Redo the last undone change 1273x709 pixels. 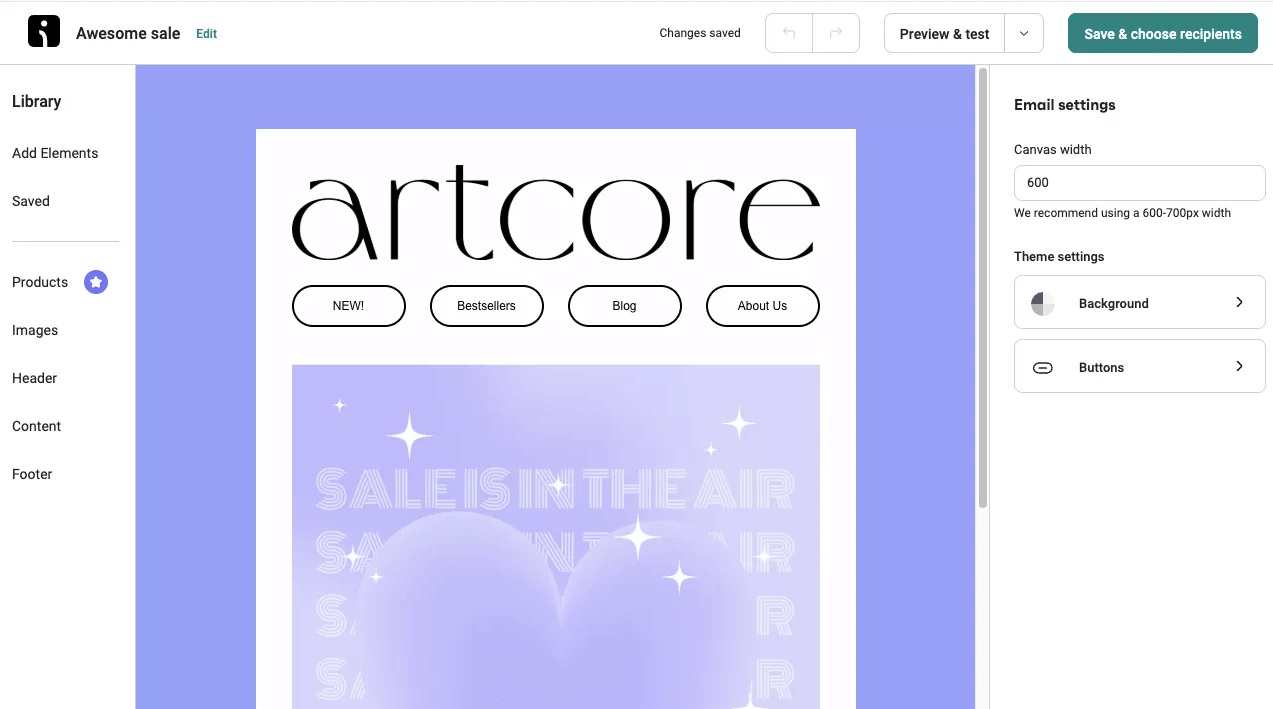click(x=834, y=33)
